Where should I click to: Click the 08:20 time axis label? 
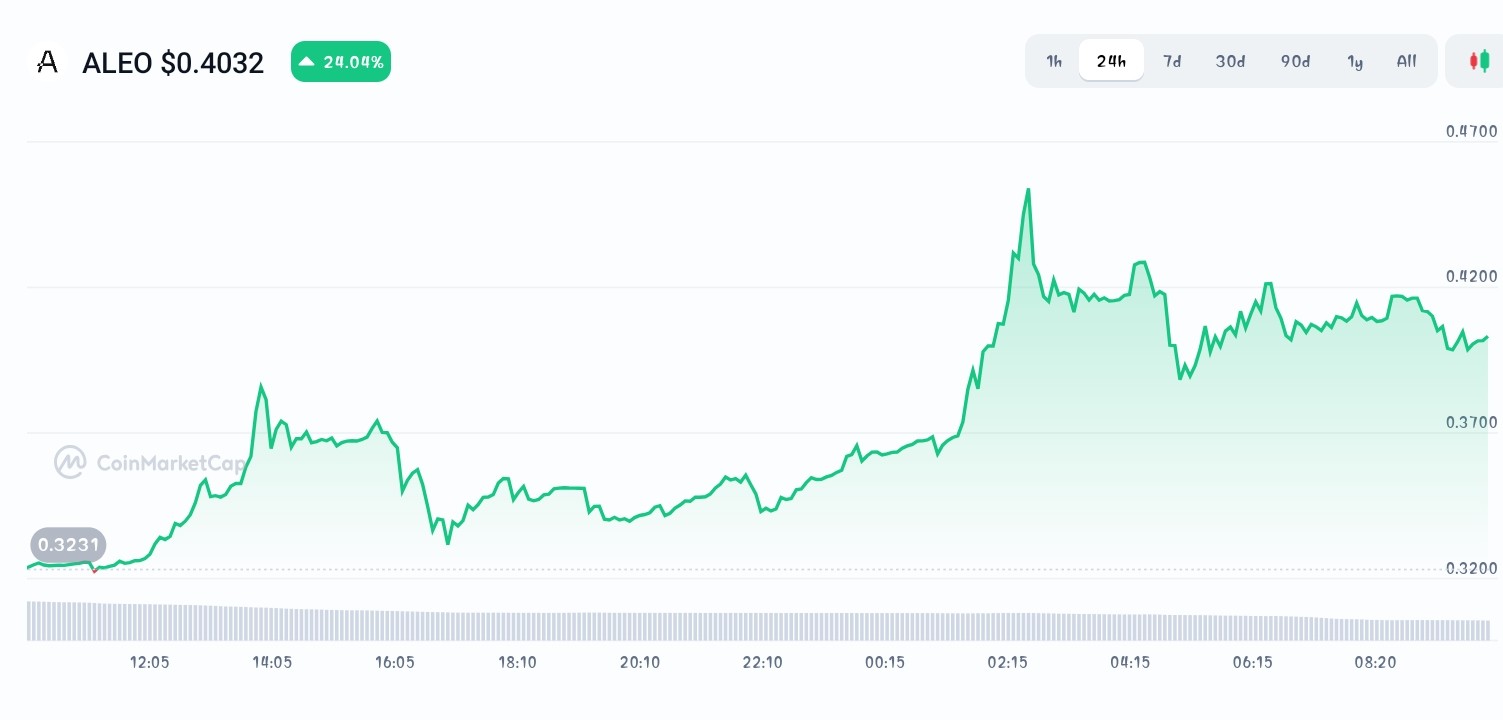[x=1375, y=662]
